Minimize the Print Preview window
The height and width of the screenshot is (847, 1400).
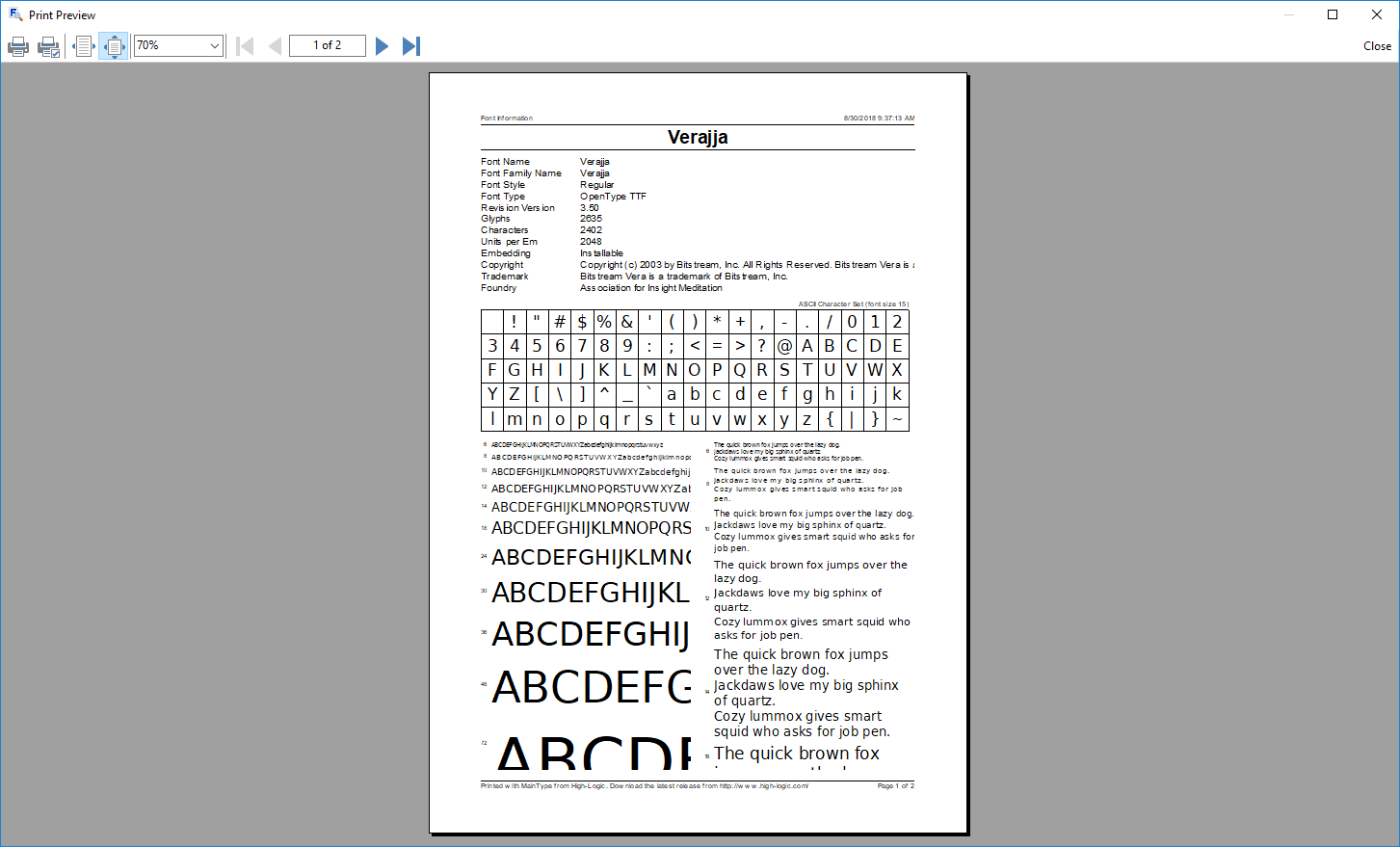point(1289,14)
